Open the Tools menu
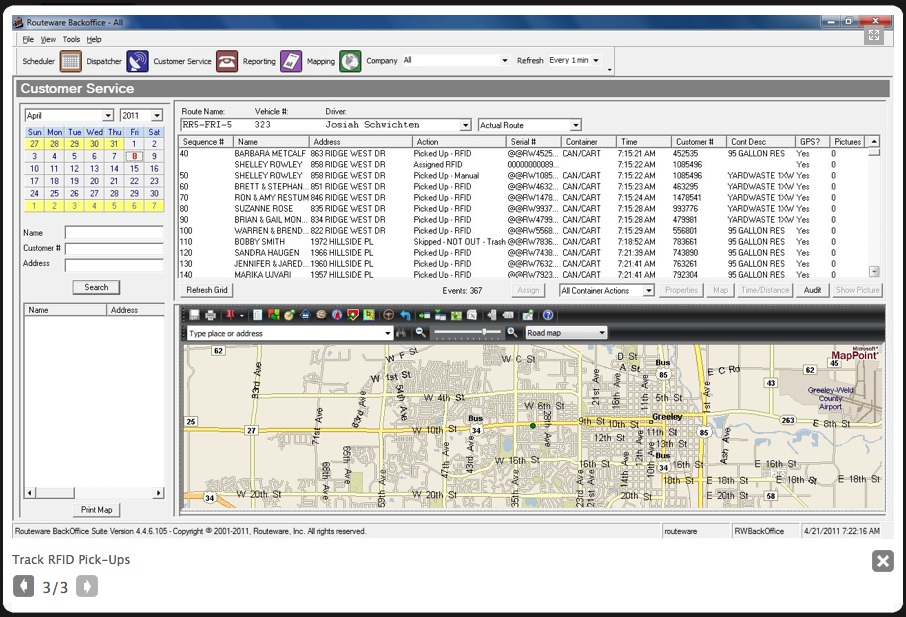Viewport: 906px width, 617px height. click(x=71, y=39)
